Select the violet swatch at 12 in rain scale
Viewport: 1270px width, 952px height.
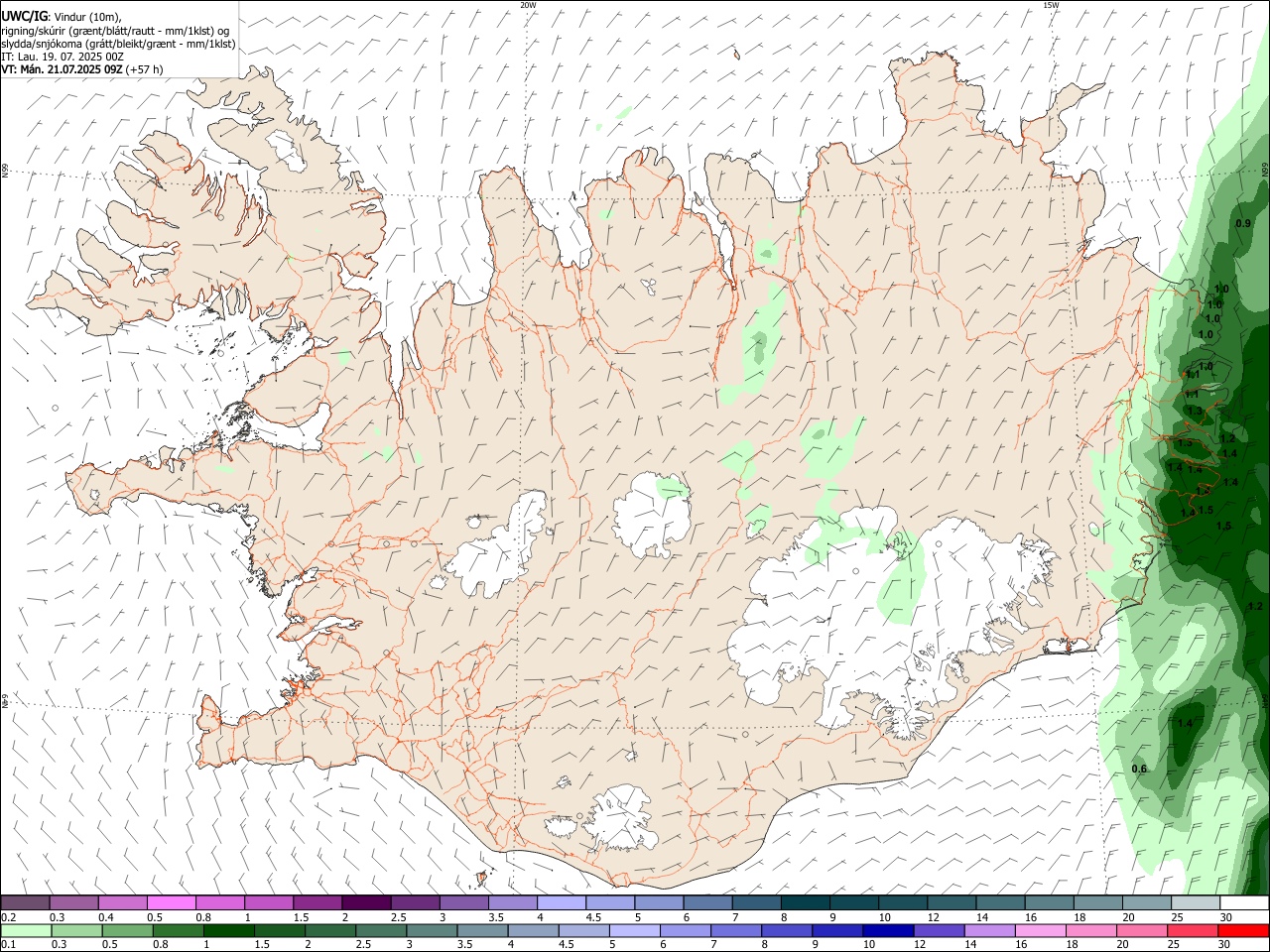coord(939,930)
